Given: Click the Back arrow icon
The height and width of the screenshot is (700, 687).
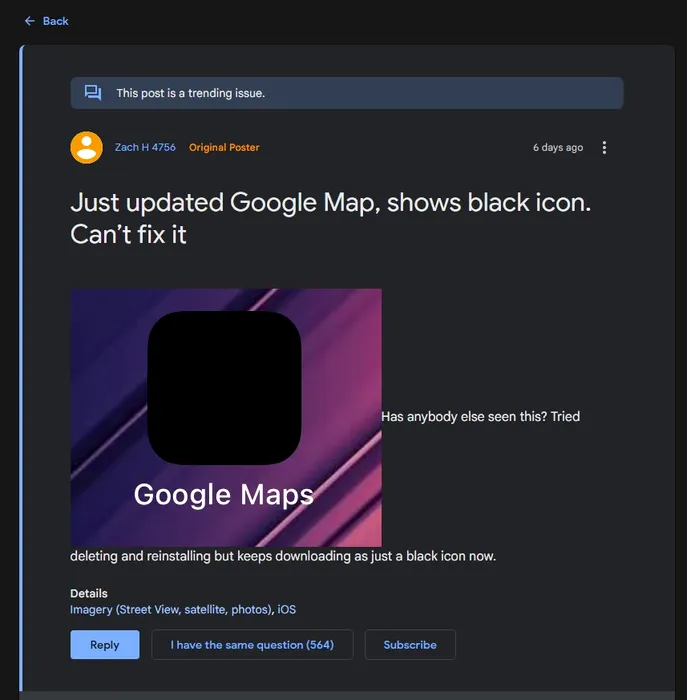Looking at the screenshot, I should click(x=30, y=21).
